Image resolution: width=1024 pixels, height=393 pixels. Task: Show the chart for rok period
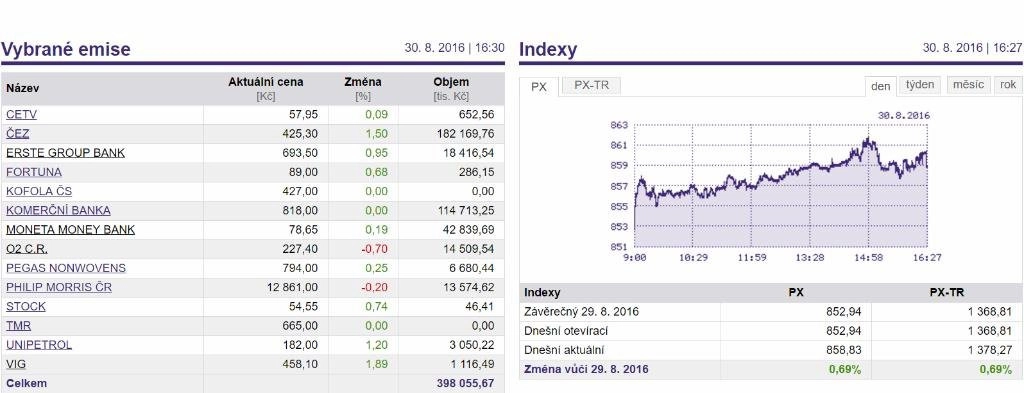(1008, 85)
